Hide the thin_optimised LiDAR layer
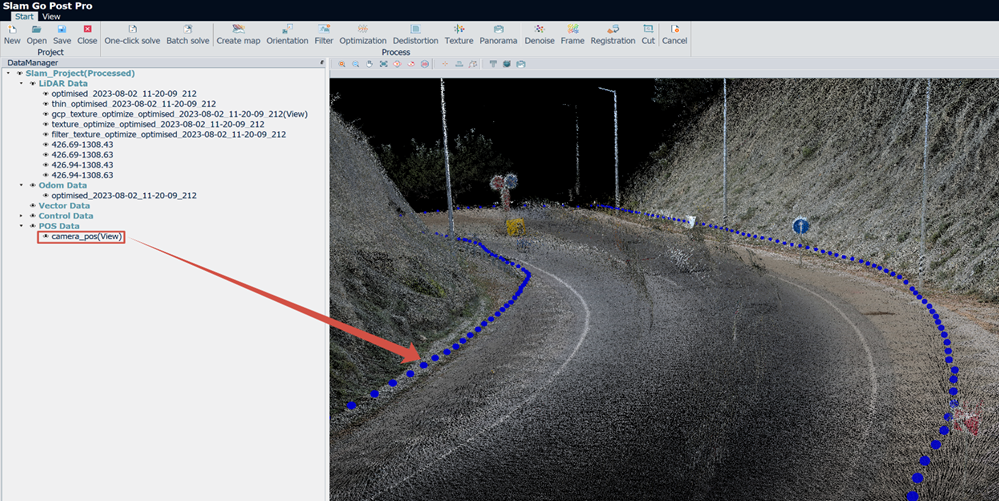 point(45,104)
